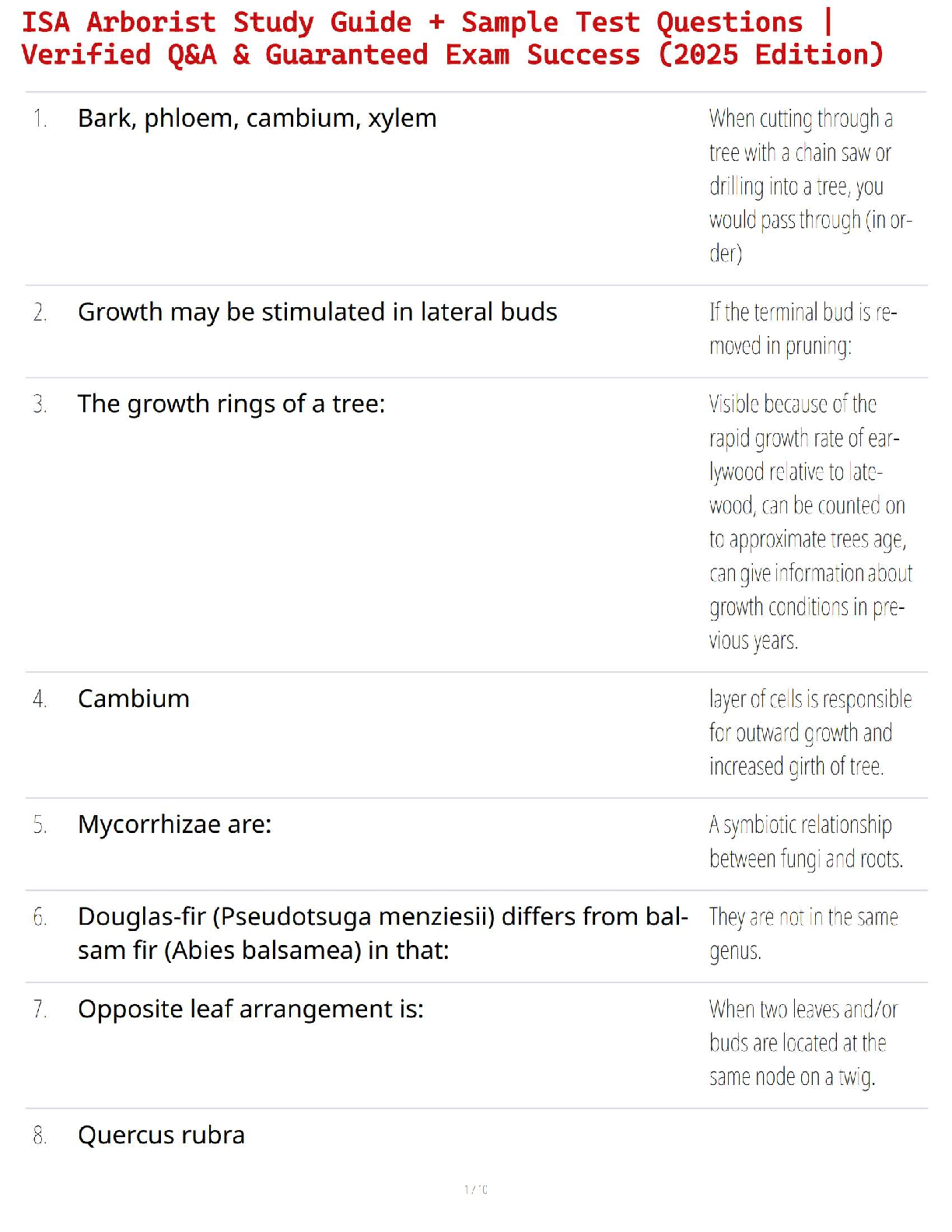Viewport: 952px width, 1232px height.
Task: Click the ISA Arborist Study Guide title
Action: pyautogui.click(x=452, y=39)
